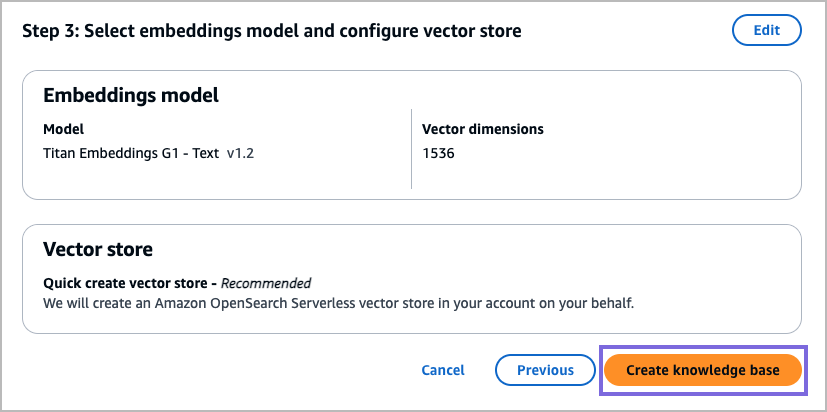
Task: Click the Vector store heading
Action: [x=98, y=249]
